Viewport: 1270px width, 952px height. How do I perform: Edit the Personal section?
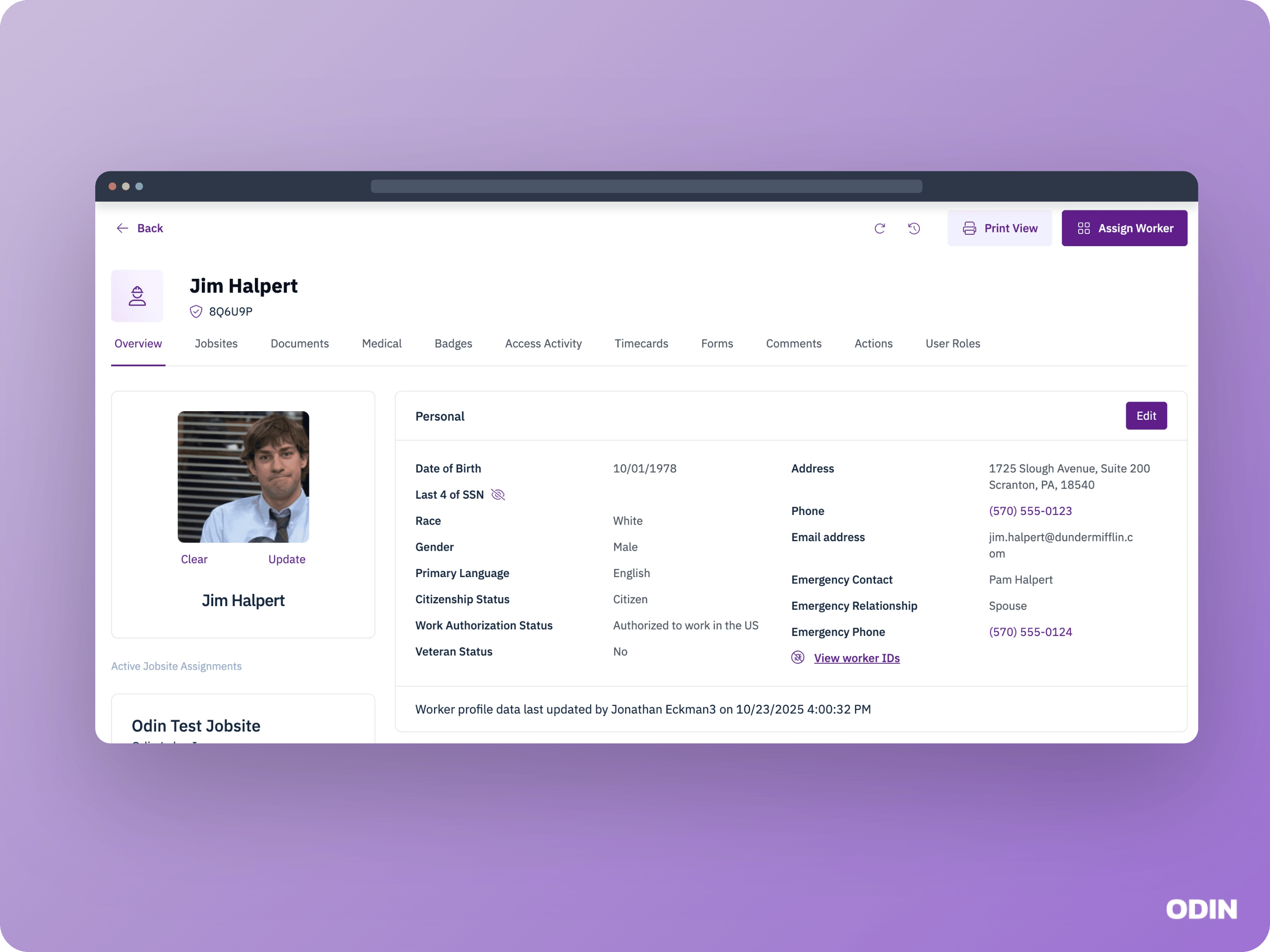coord(1146,416)
